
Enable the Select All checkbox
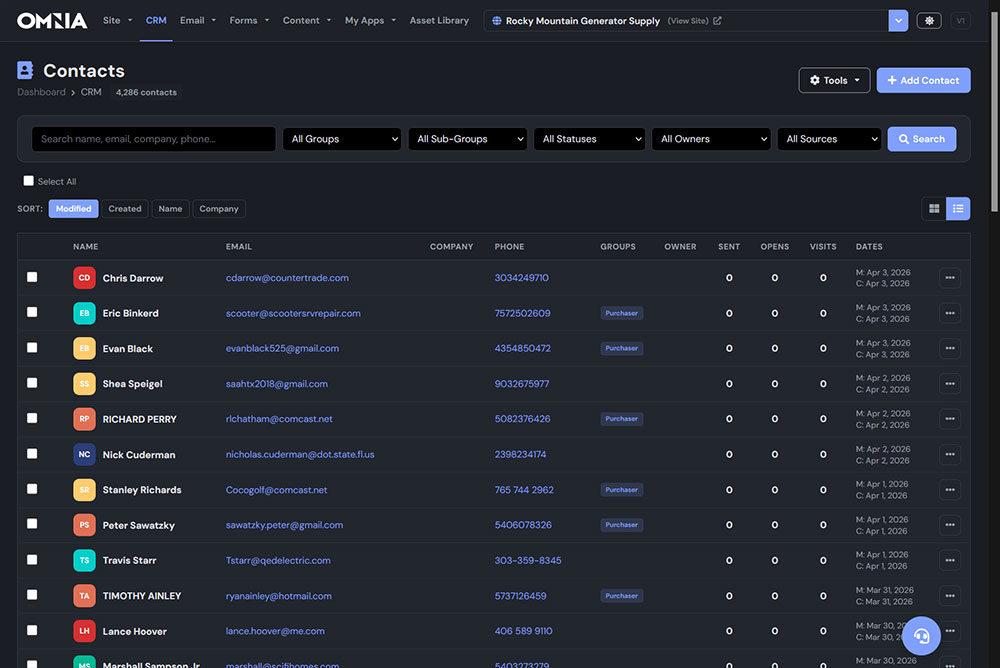pos(27,181)
